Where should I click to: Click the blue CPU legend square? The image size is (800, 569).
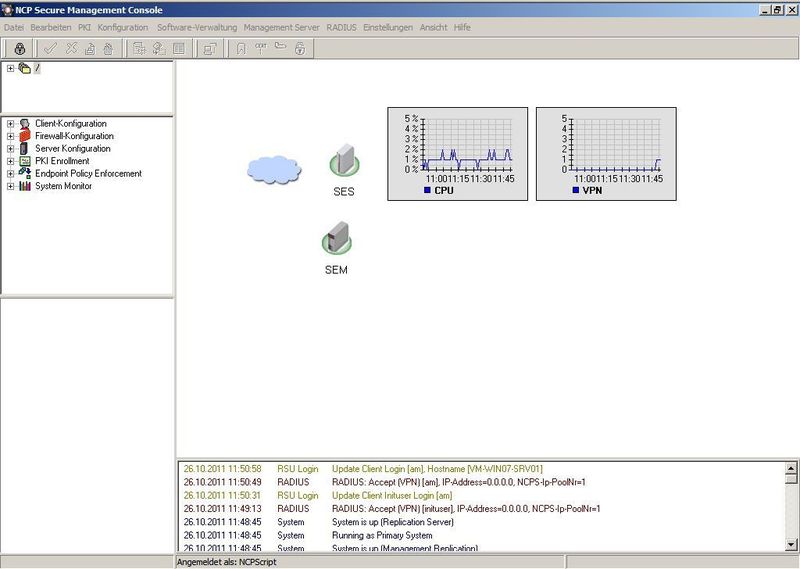[427, 190]
